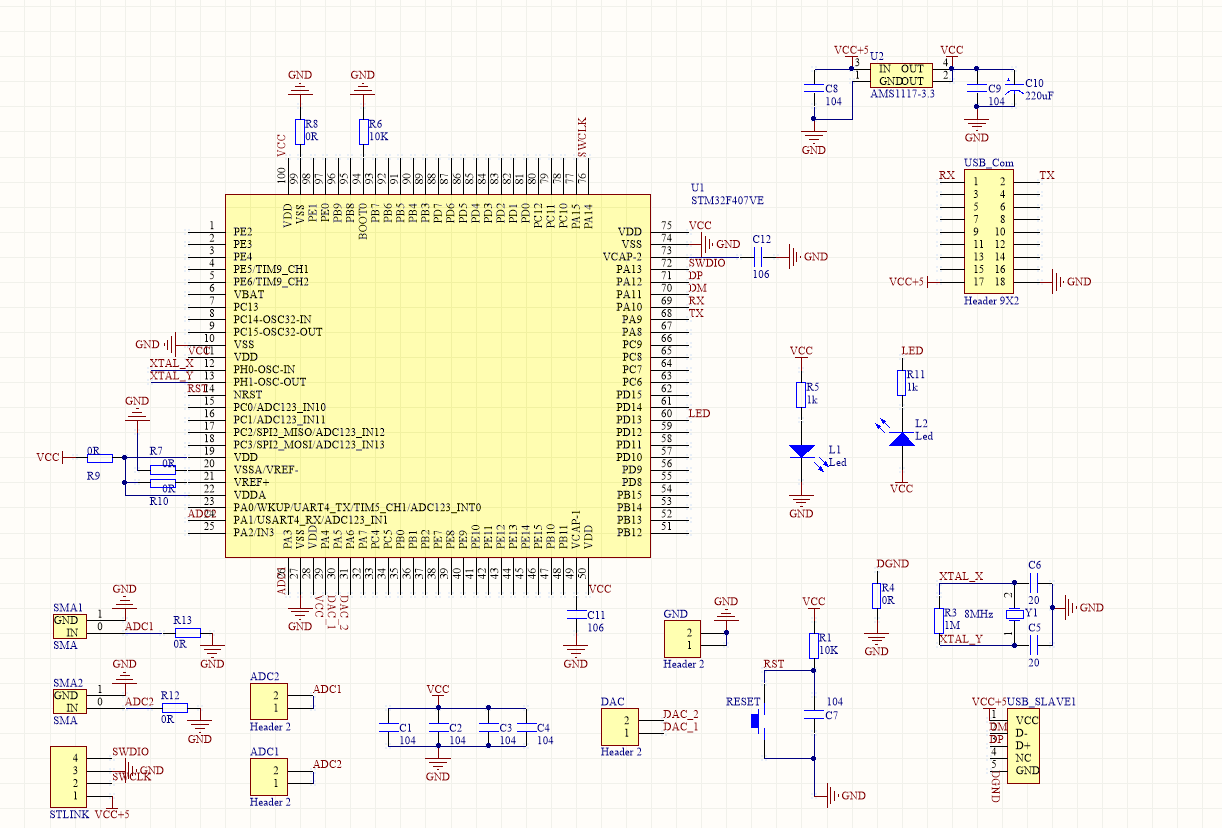Click pin name PC14-OSC32-IN
This screenshot has height=828, width=1222.
[x=272, y=319]
